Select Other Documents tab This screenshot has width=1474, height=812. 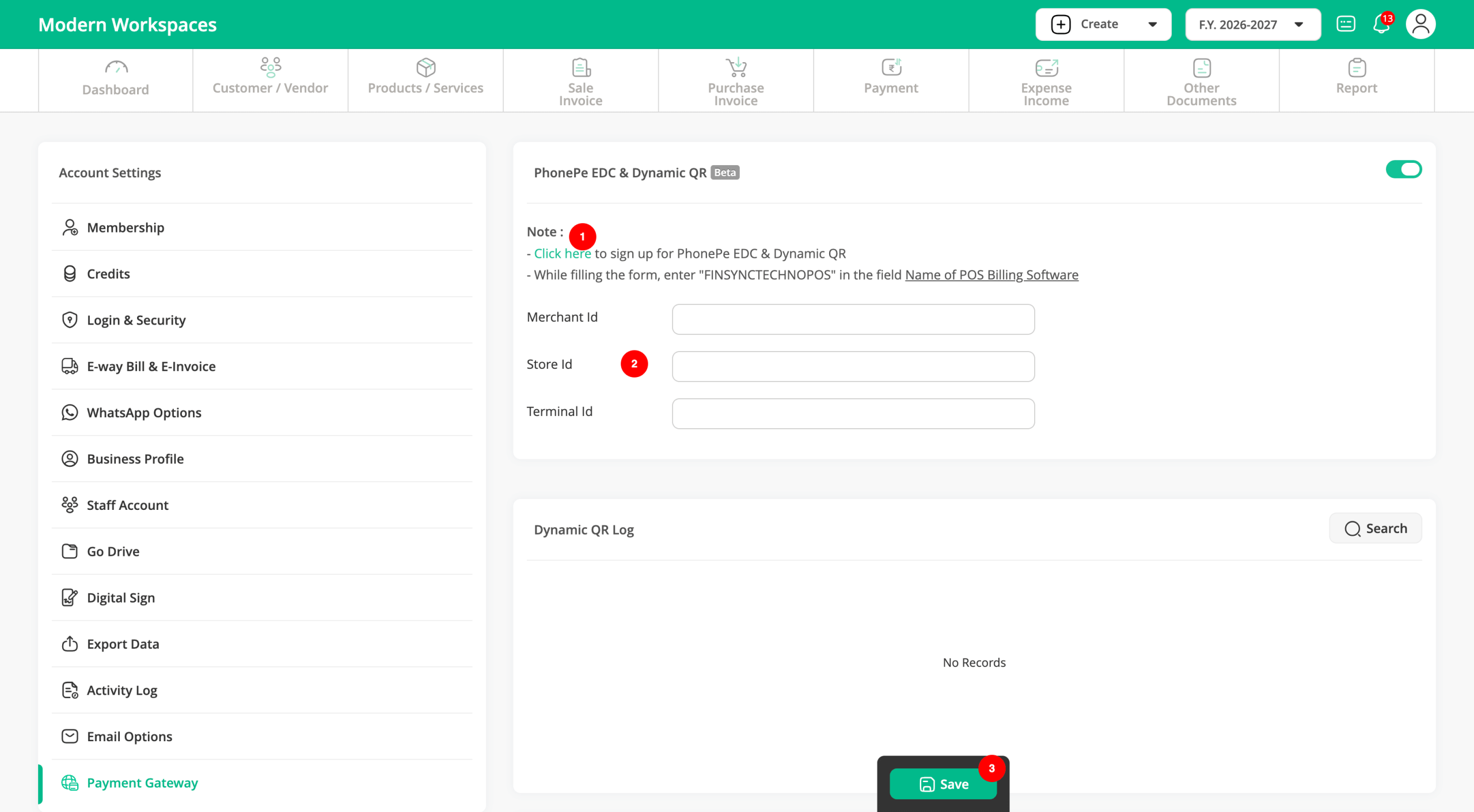(1202, 80)
